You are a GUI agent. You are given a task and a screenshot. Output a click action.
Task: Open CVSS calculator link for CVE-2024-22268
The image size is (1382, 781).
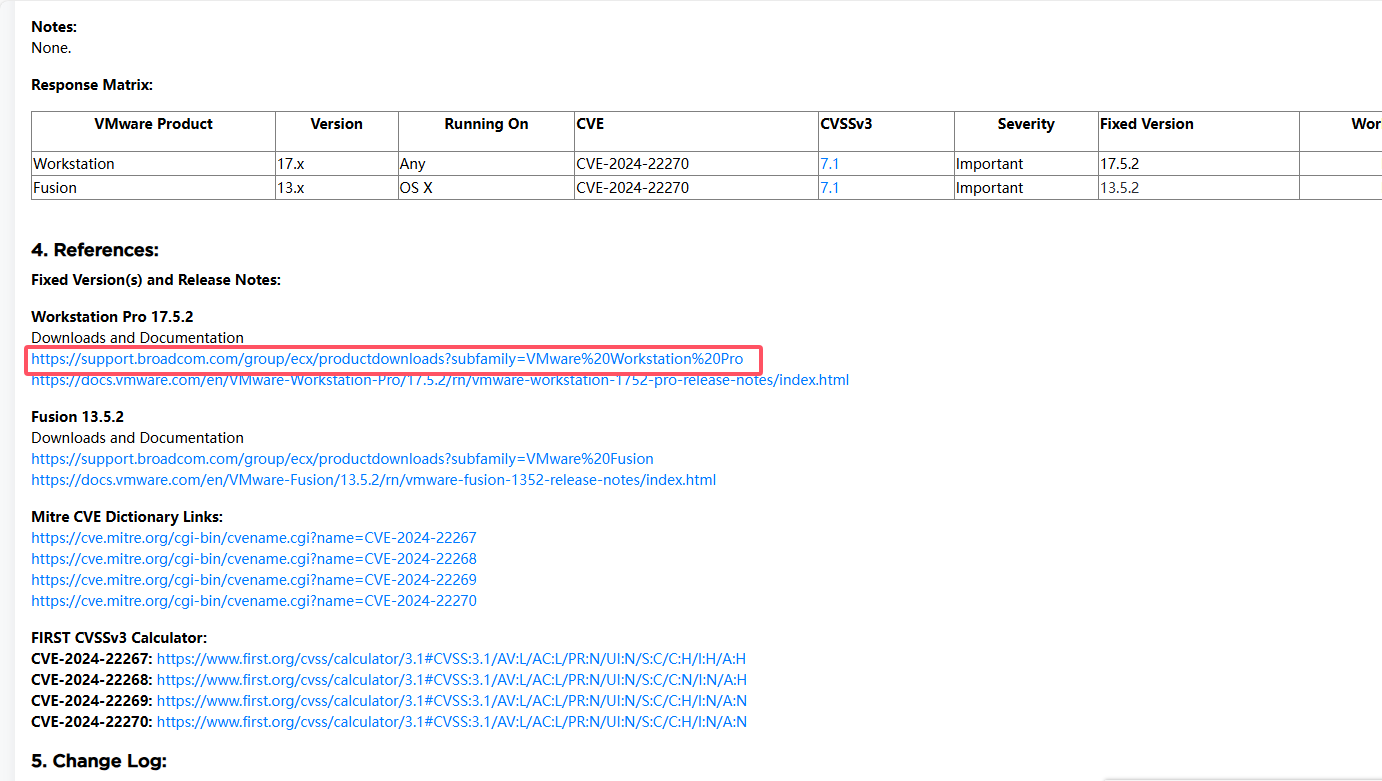click(451, 680)
